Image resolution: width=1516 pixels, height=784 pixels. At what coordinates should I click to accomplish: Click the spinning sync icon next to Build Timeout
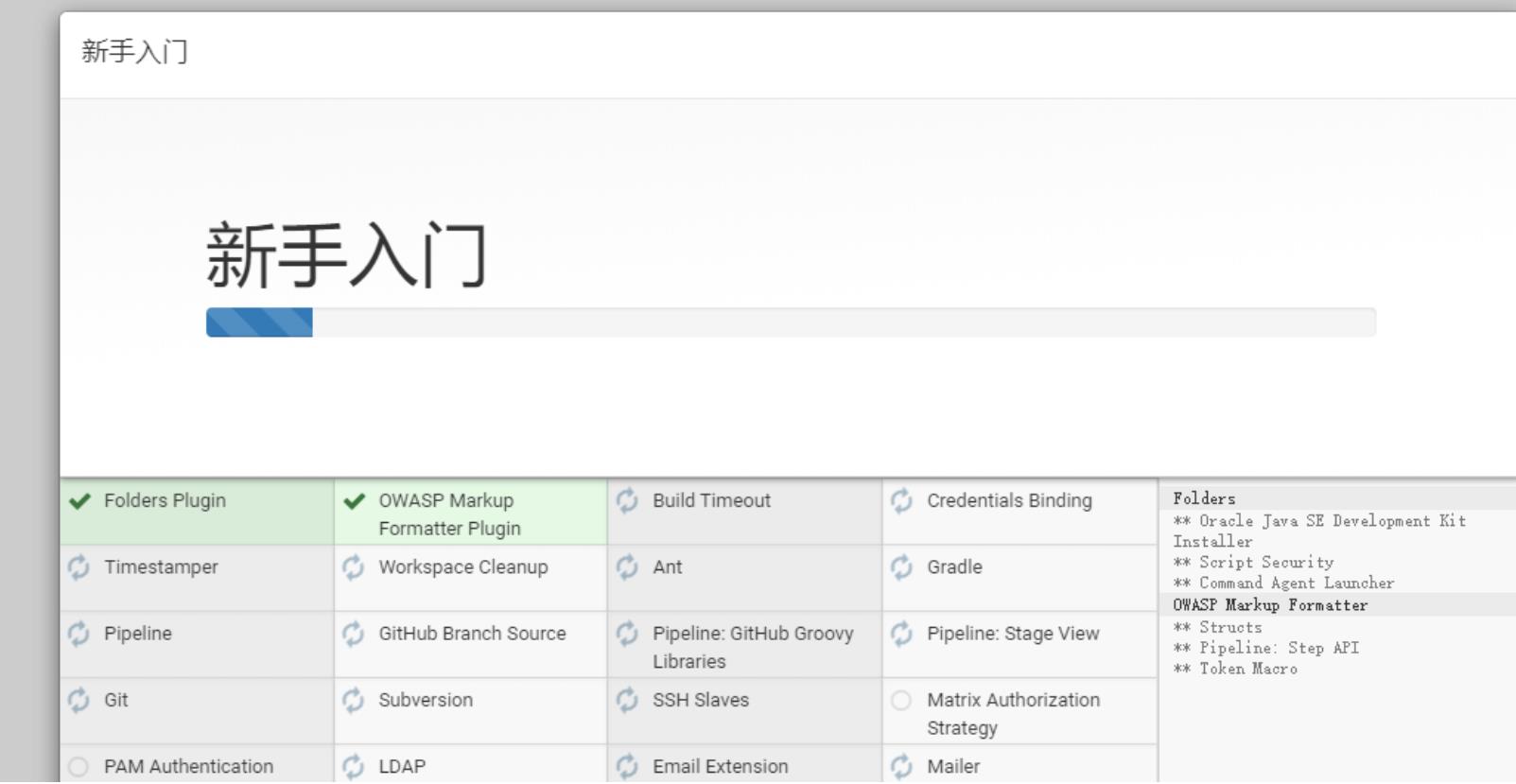[627, 500]
